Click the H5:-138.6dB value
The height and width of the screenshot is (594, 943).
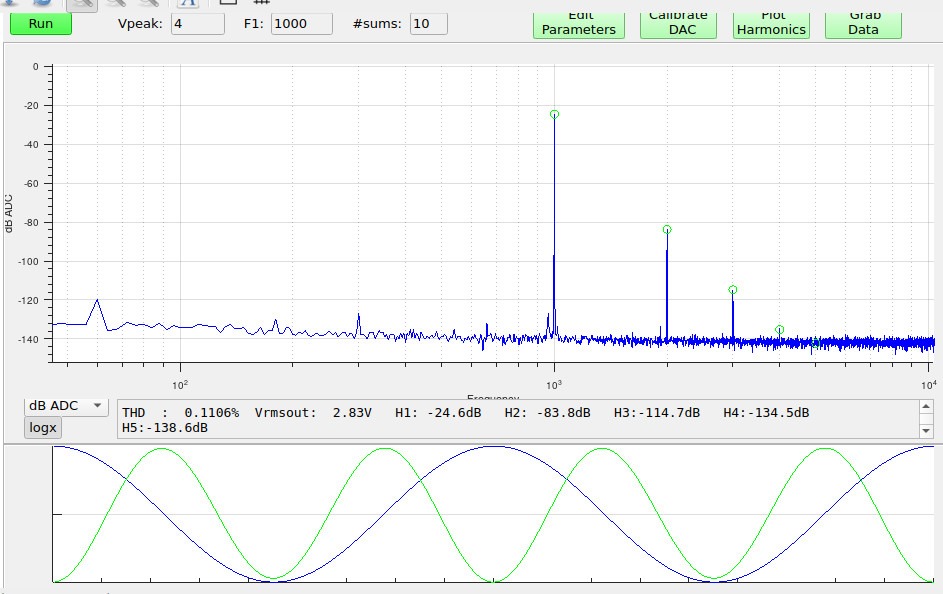165,428
